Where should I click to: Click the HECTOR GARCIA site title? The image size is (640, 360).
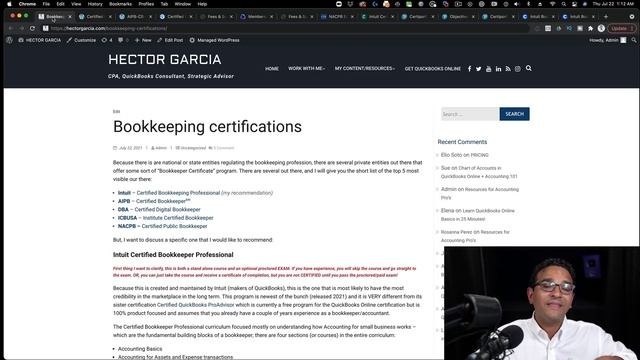165,60
